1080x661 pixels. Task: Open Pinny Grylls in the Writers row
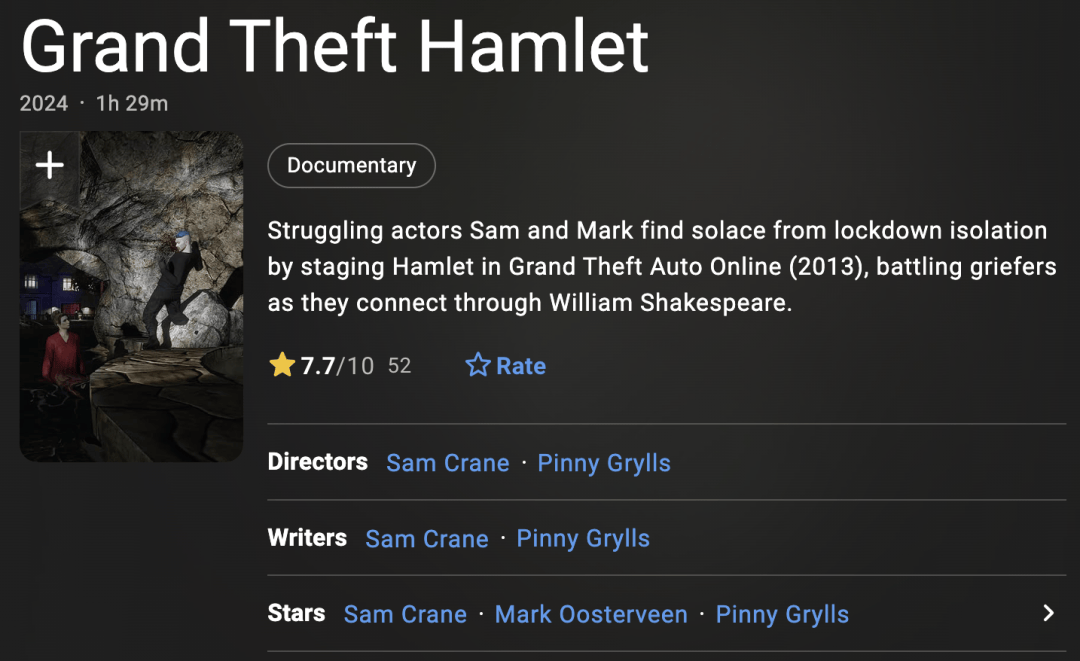click(x=582, y=539)
